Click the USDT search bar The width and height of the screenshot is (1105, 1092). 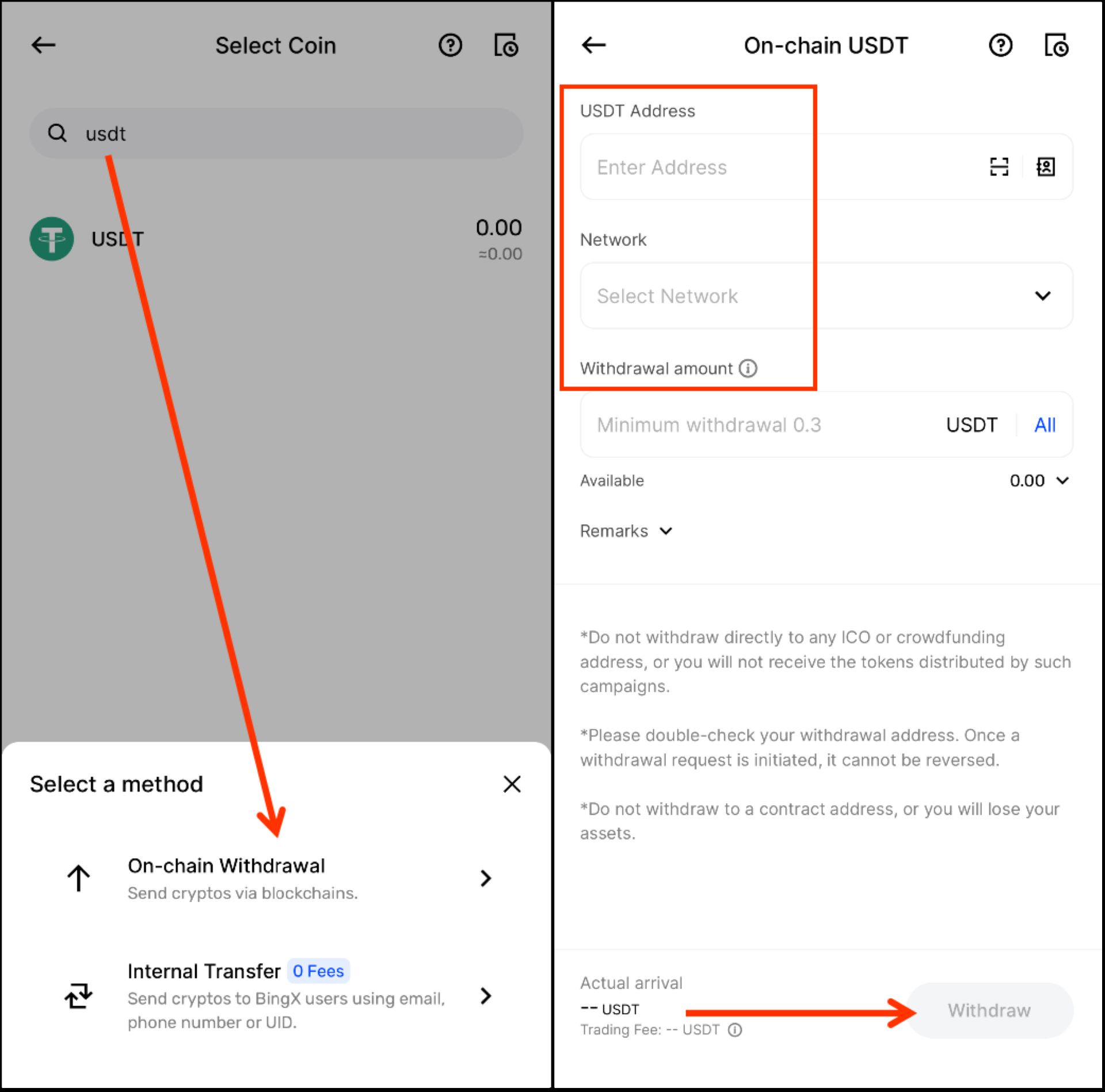coord(277,131)
